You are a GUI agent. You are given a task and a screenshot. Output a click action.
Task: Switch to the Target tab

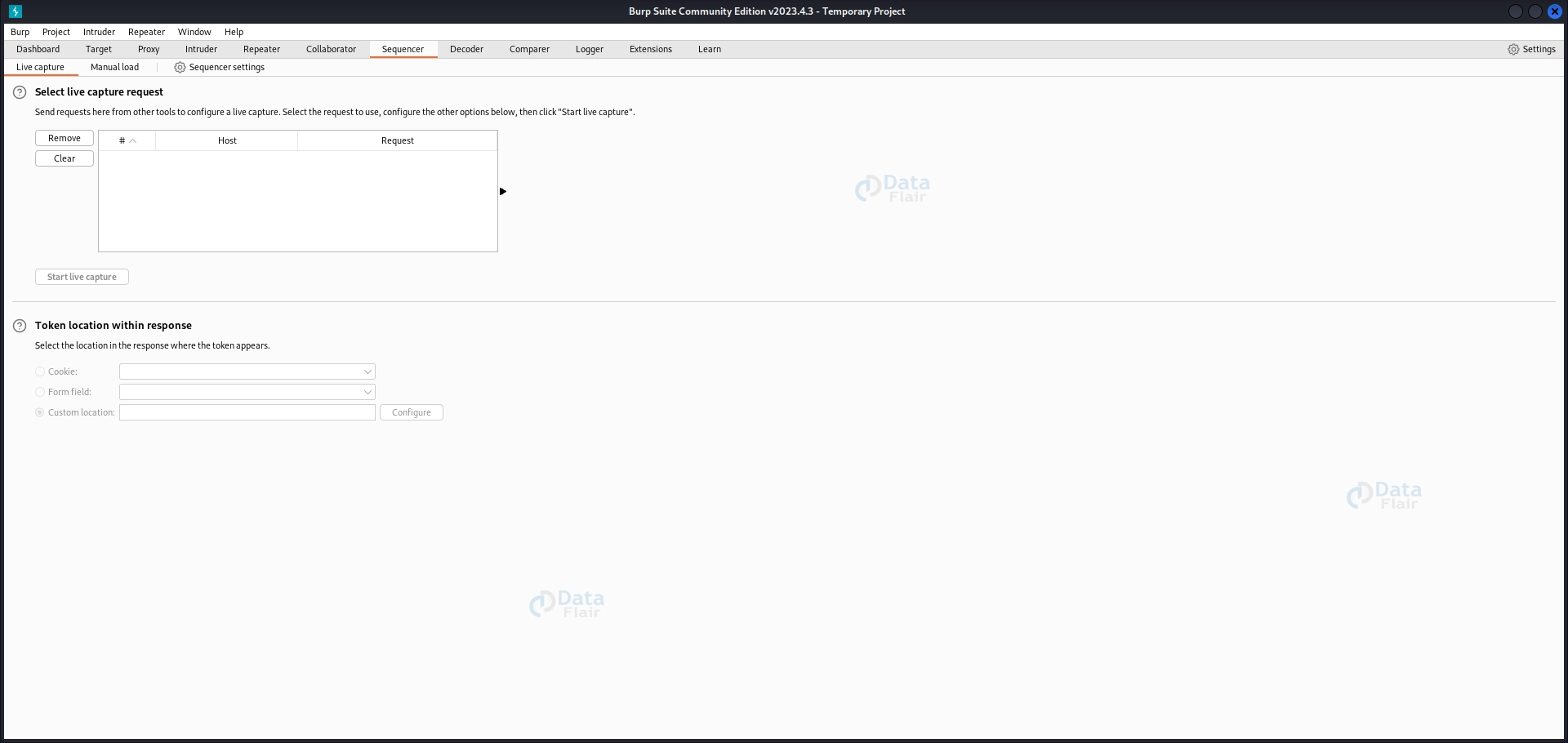(x=99, y=49)
